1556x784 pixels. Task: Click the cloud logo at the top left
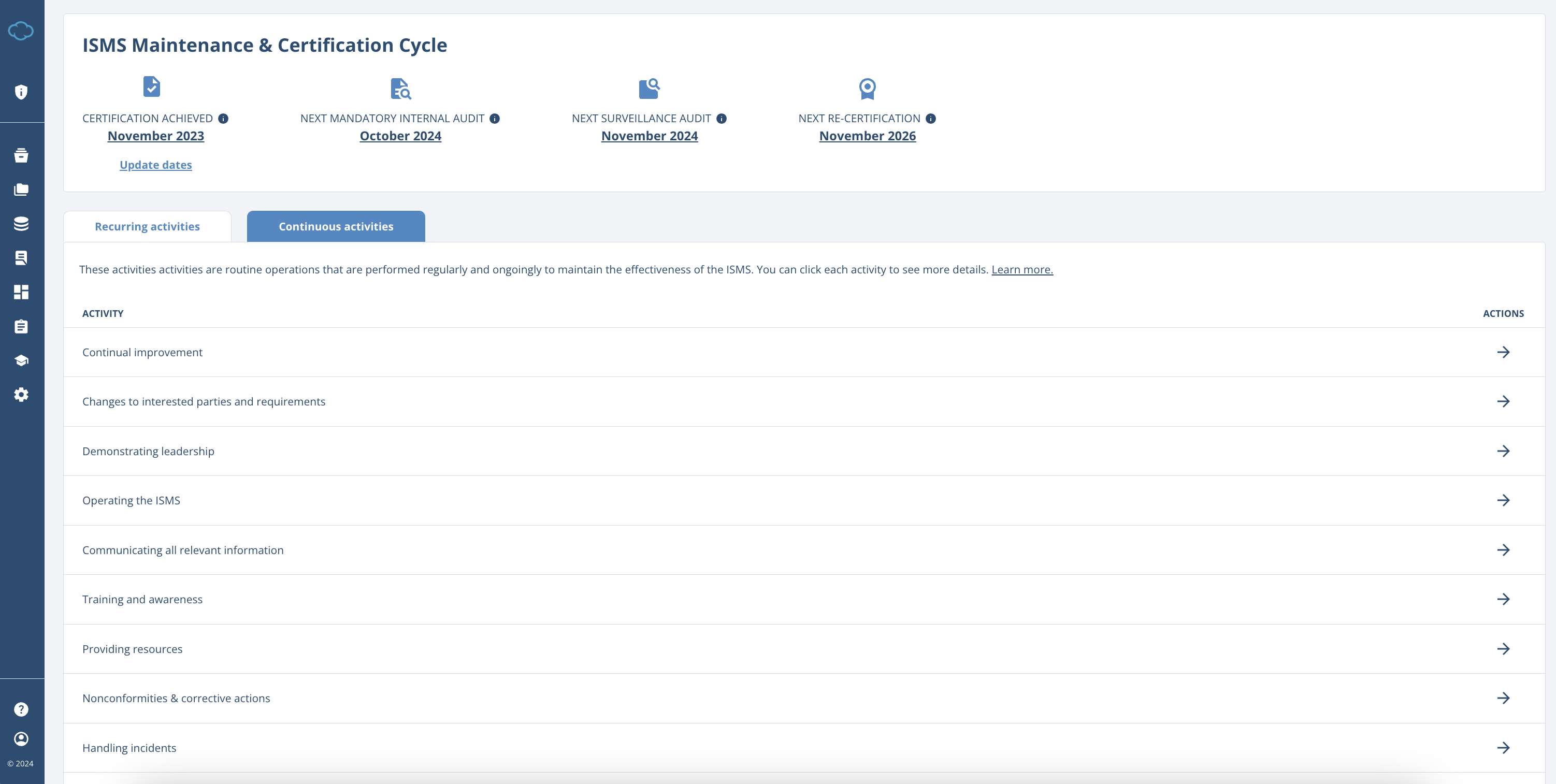click(x=22, y=31)
